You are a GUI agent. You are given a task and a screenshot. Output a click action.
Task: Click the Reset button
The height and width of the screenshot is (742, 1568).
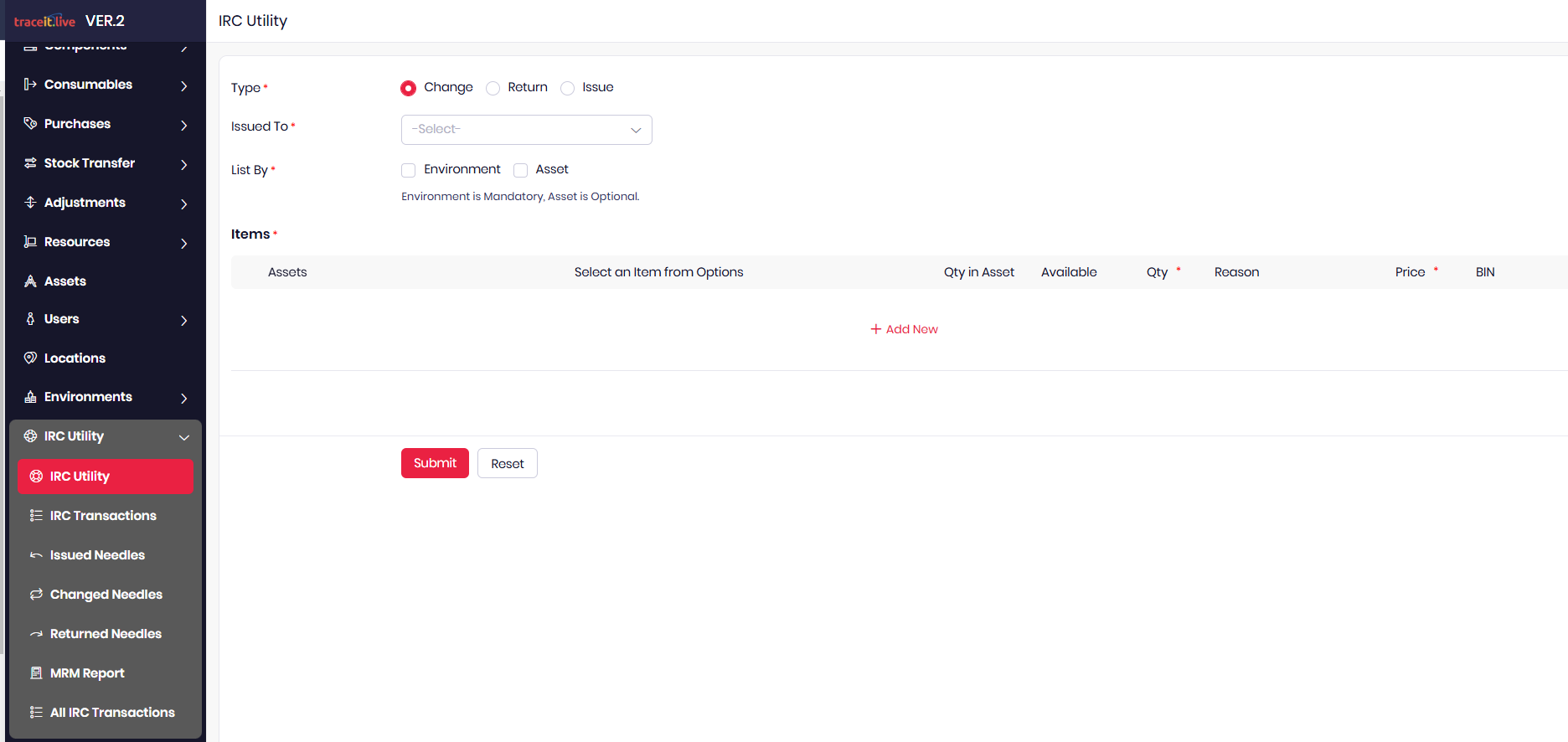(507, 464)
